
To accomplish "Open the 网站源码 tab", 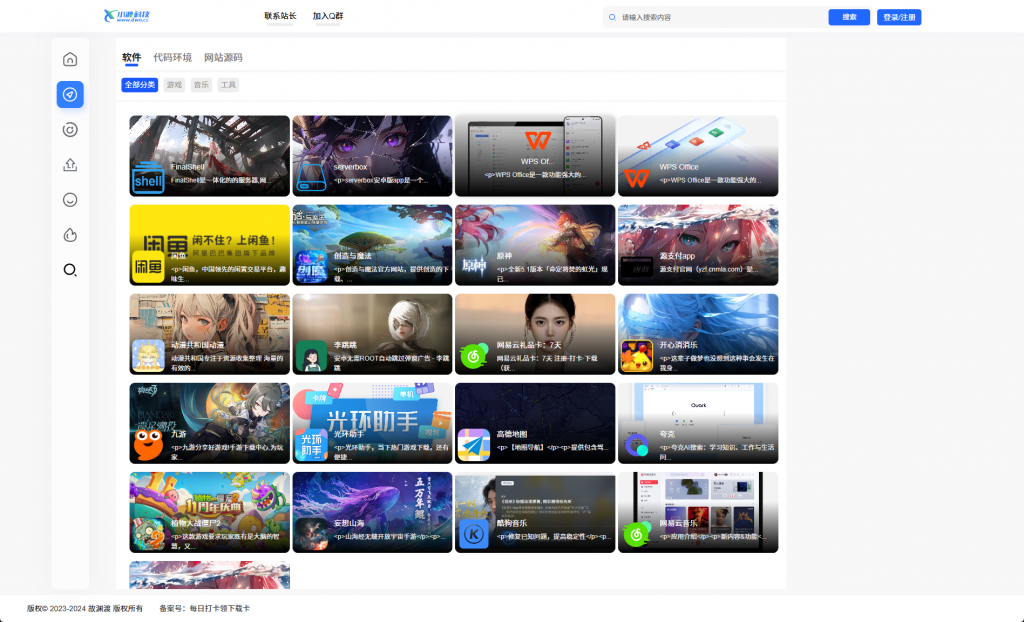I will 223,57.
